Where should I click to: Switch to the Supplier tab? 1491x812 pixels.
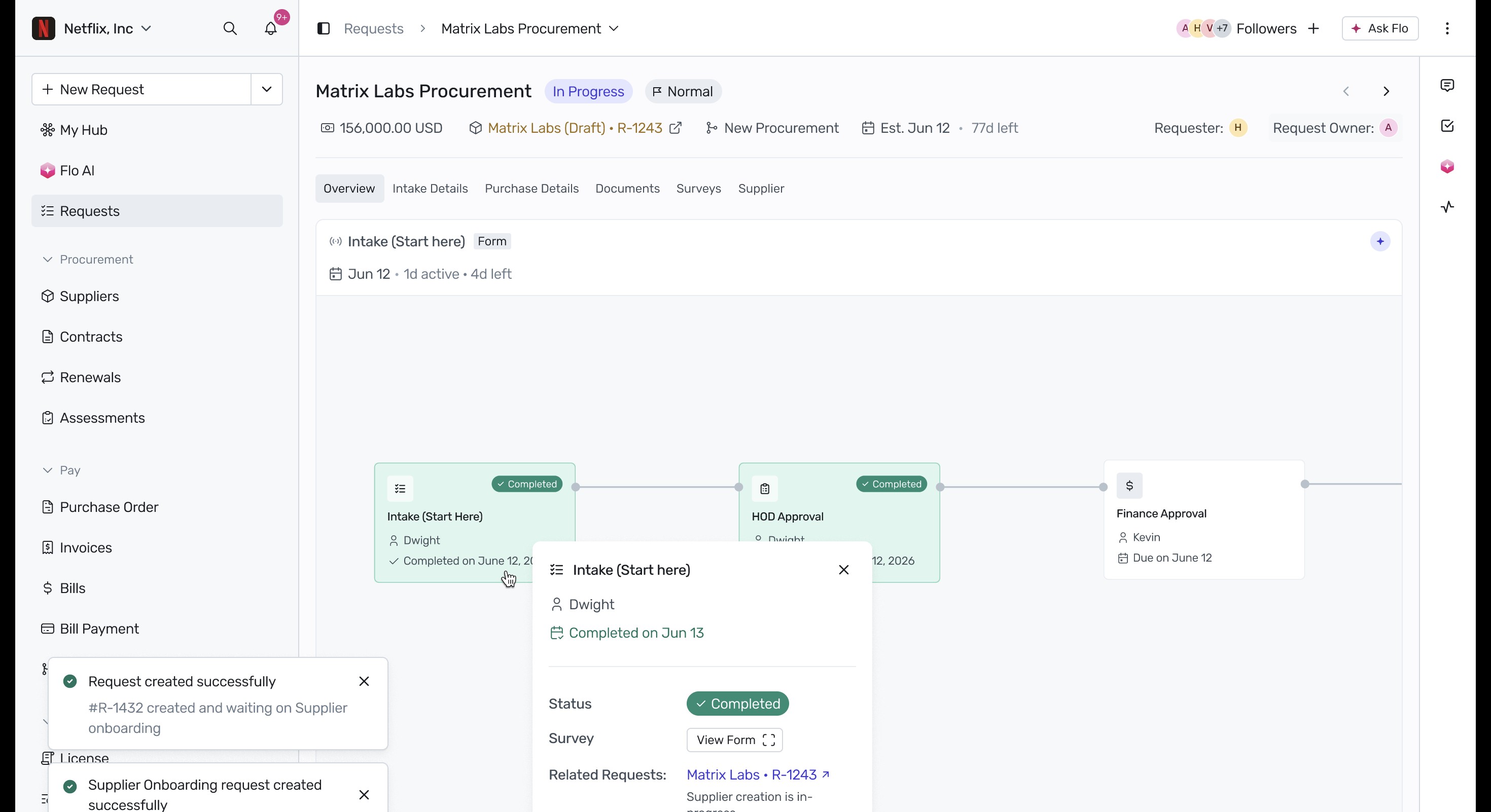(761, 189)
